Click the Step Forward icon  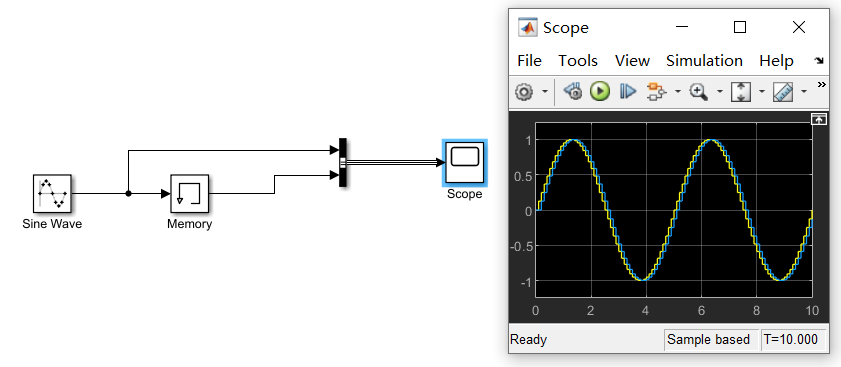(628, 92)
